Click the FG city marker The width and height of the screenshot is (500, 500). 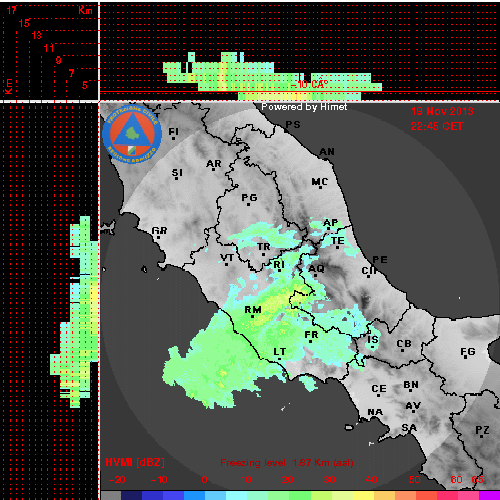466,358
